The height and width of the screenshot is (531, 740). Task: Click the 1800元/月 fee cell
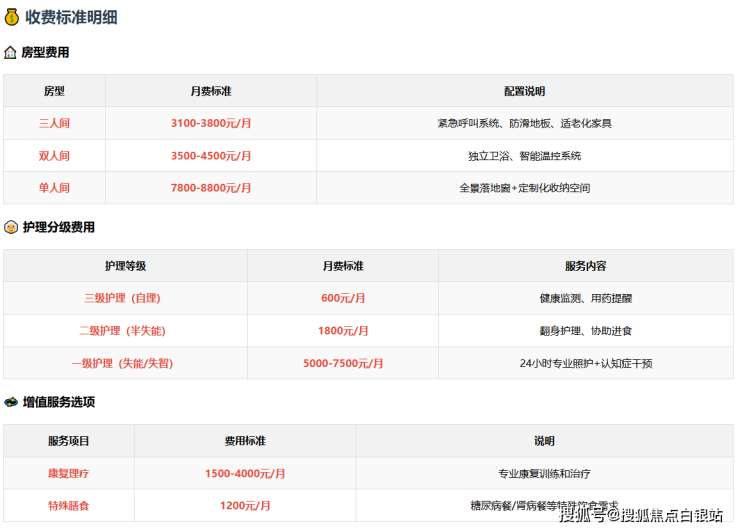(343, 331)
